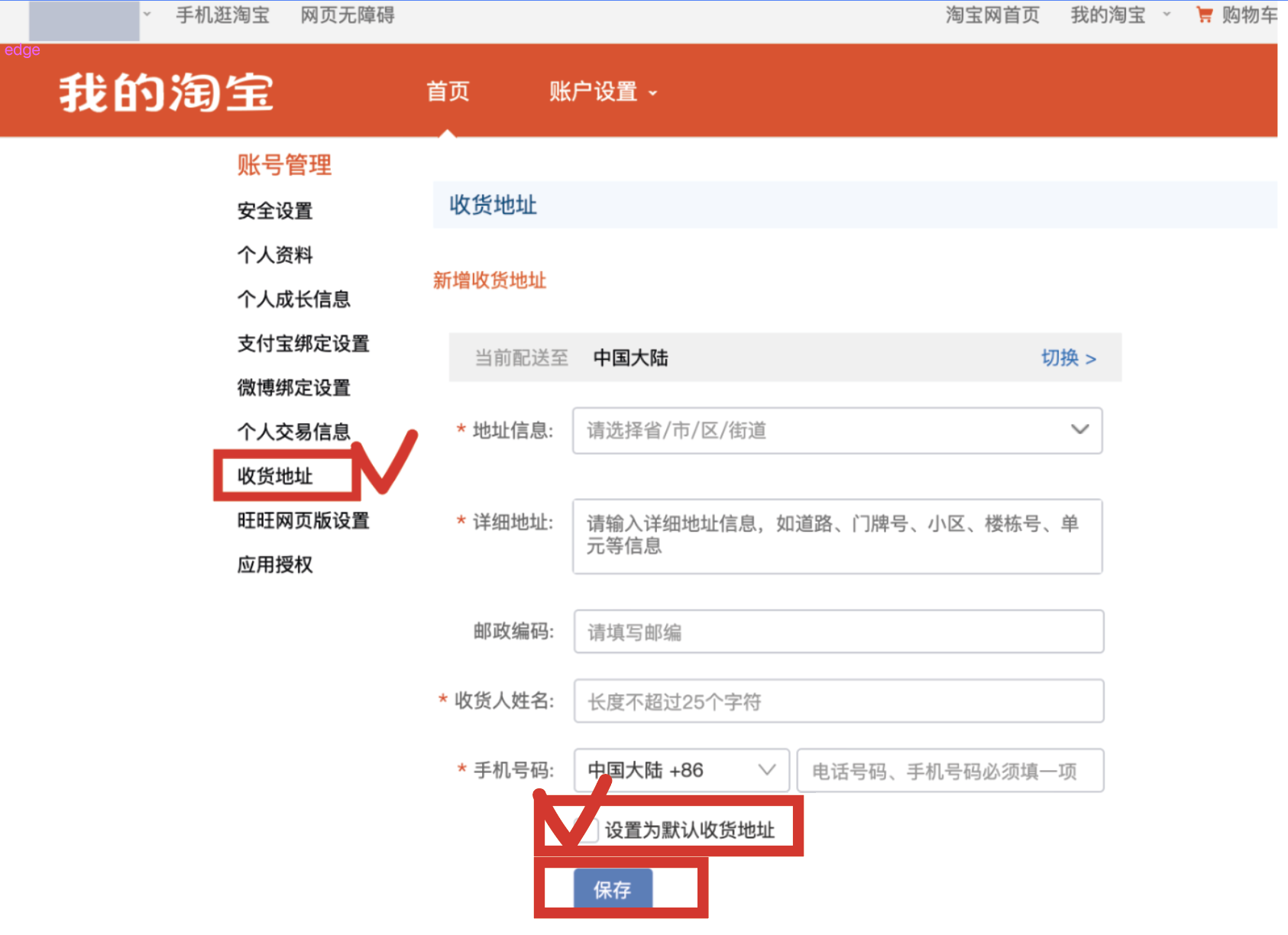
Task: Select 个人交易信息 in sidebar
Action: 293,432
